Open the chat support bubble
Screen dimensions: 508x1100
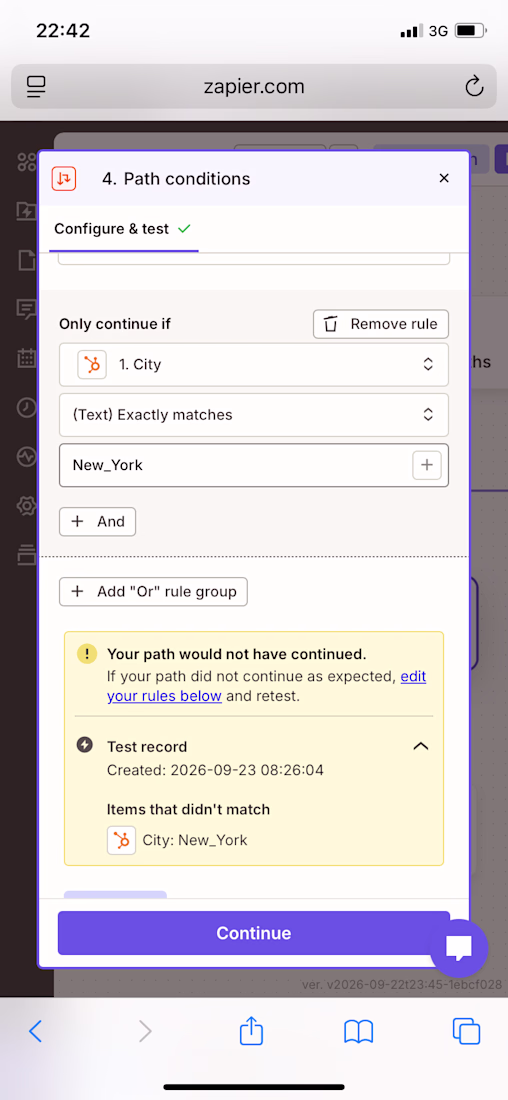[x=458, y=948]
